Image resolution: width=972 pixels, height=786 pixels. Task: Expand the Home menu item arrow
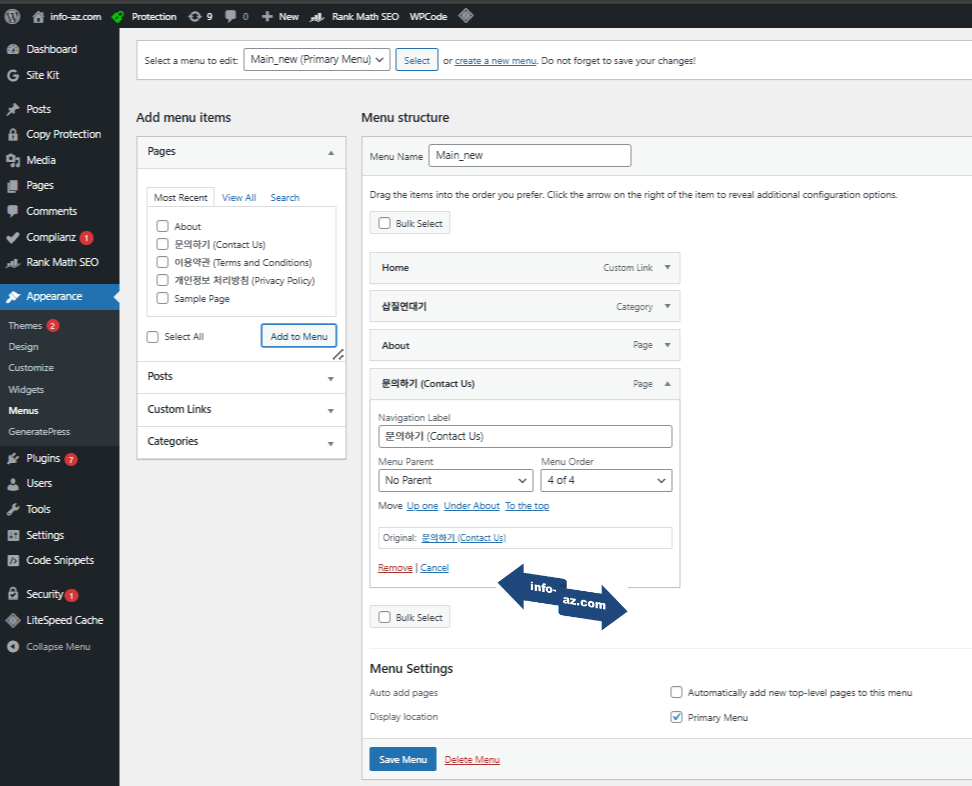[x=667, y=268]
